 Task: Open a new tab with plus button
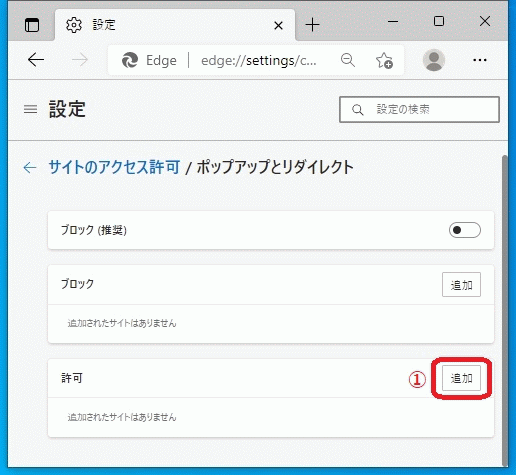(x=312, y=25)
